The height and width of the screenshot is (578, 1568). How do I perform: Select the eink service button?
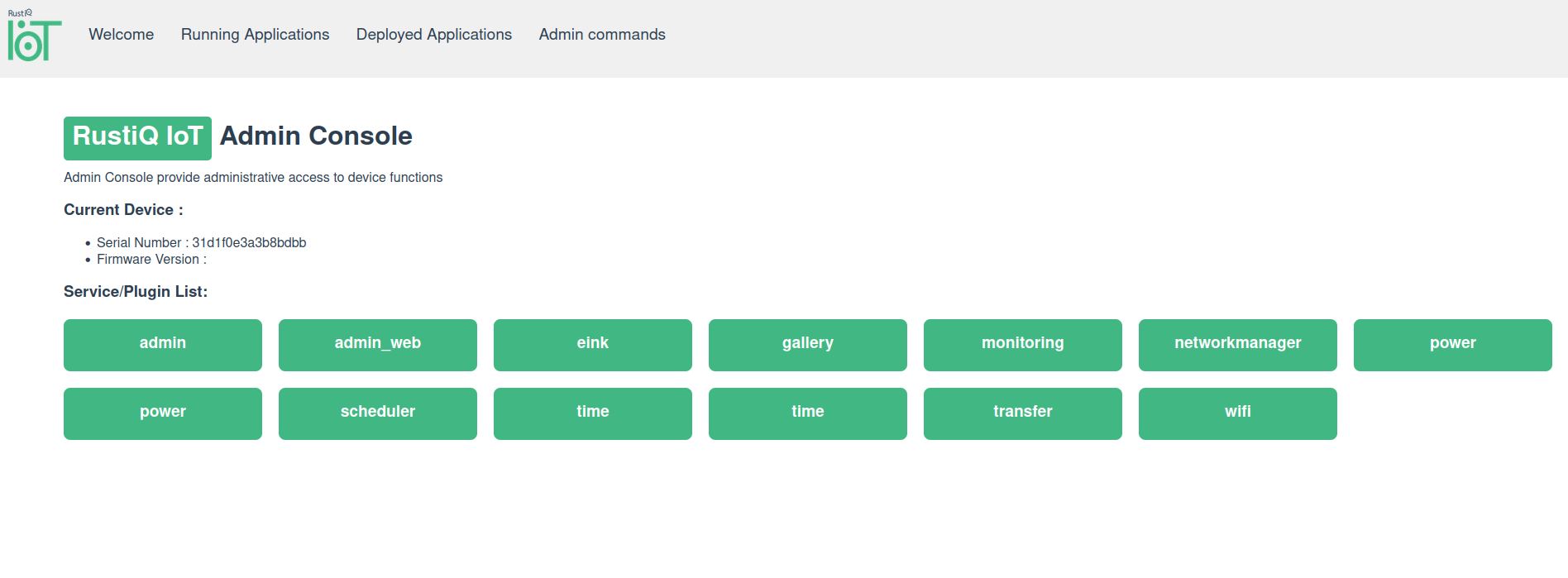[x=593, y=345]
